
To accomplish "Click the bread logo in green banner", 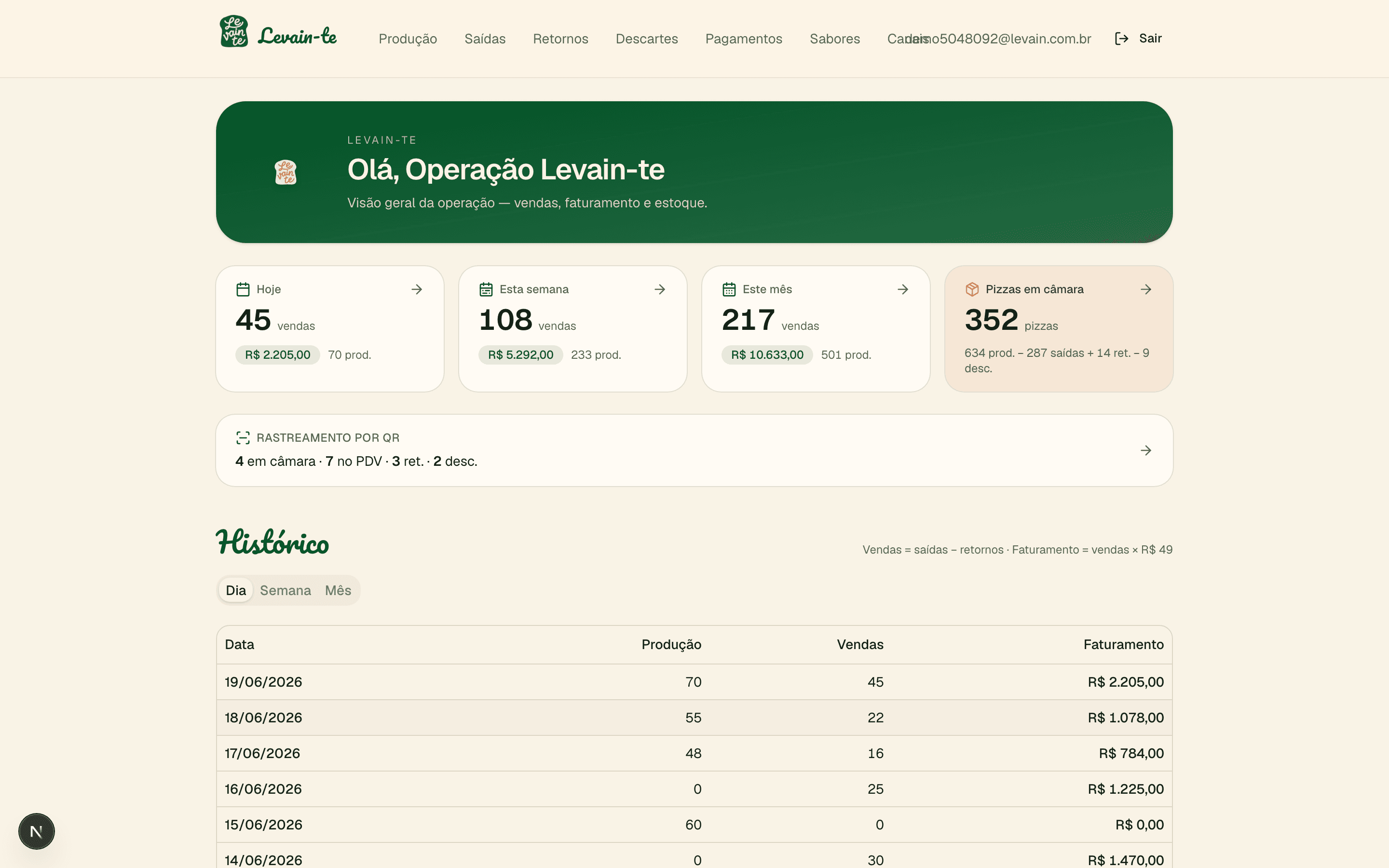I will point(285,172).
